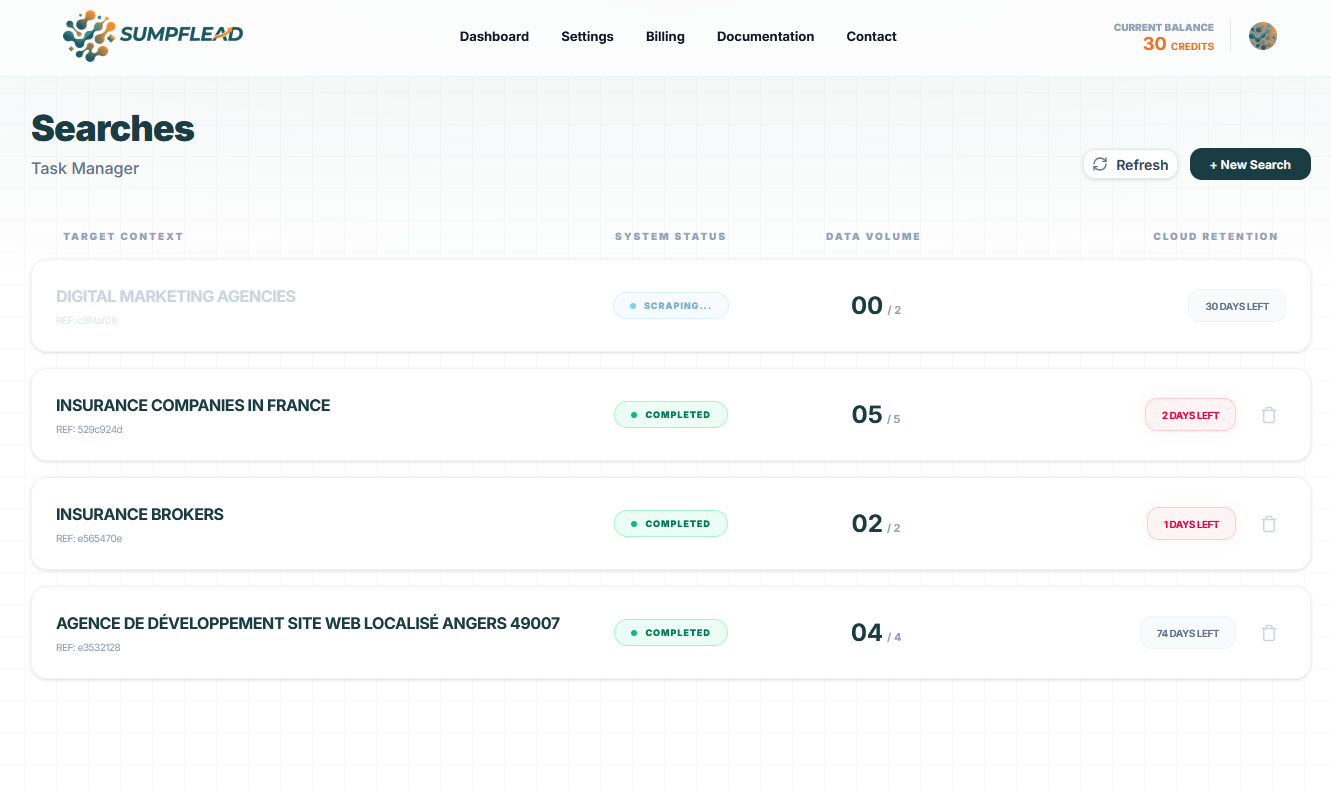
Task: Delete the Insurance Brokers search
Action: pos(1269,524)
